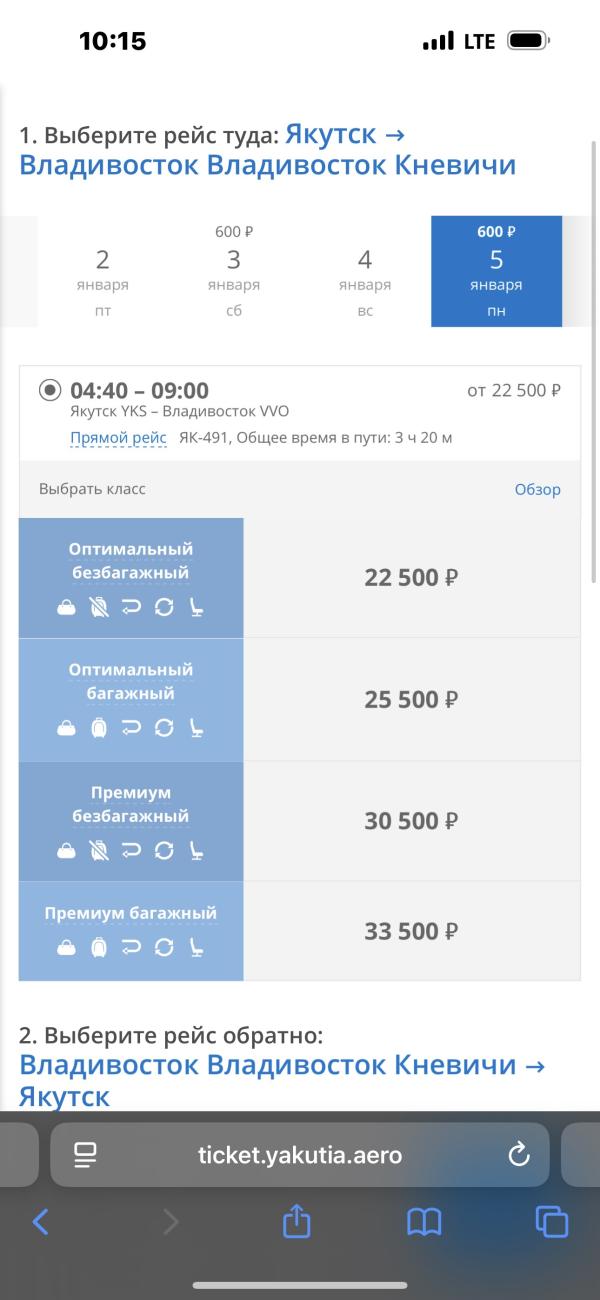Select the 04:40 – 09:00 flight radio button
The height and width of the screenshot is (1300, 600).
pos(50,390)
